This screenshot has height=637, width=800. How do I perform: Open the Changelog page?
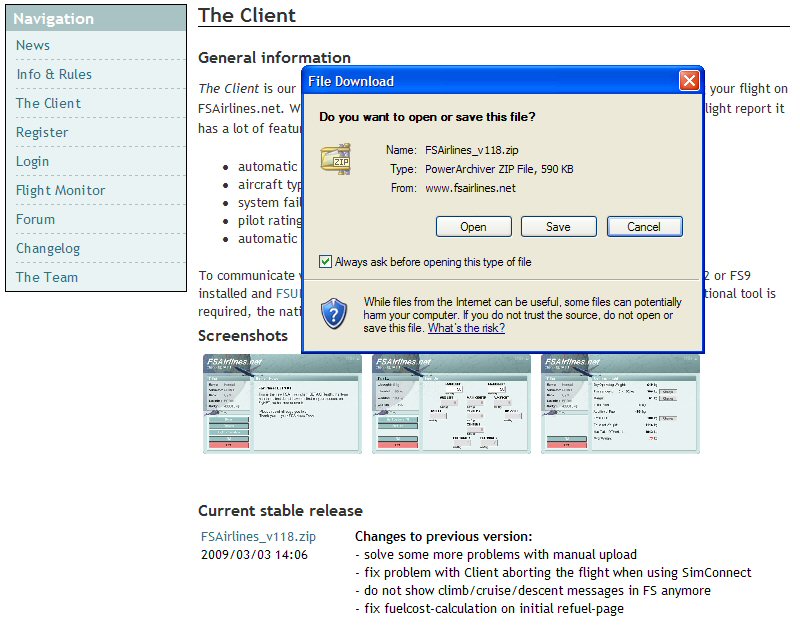pyautogui.click(x=48, y=248)
